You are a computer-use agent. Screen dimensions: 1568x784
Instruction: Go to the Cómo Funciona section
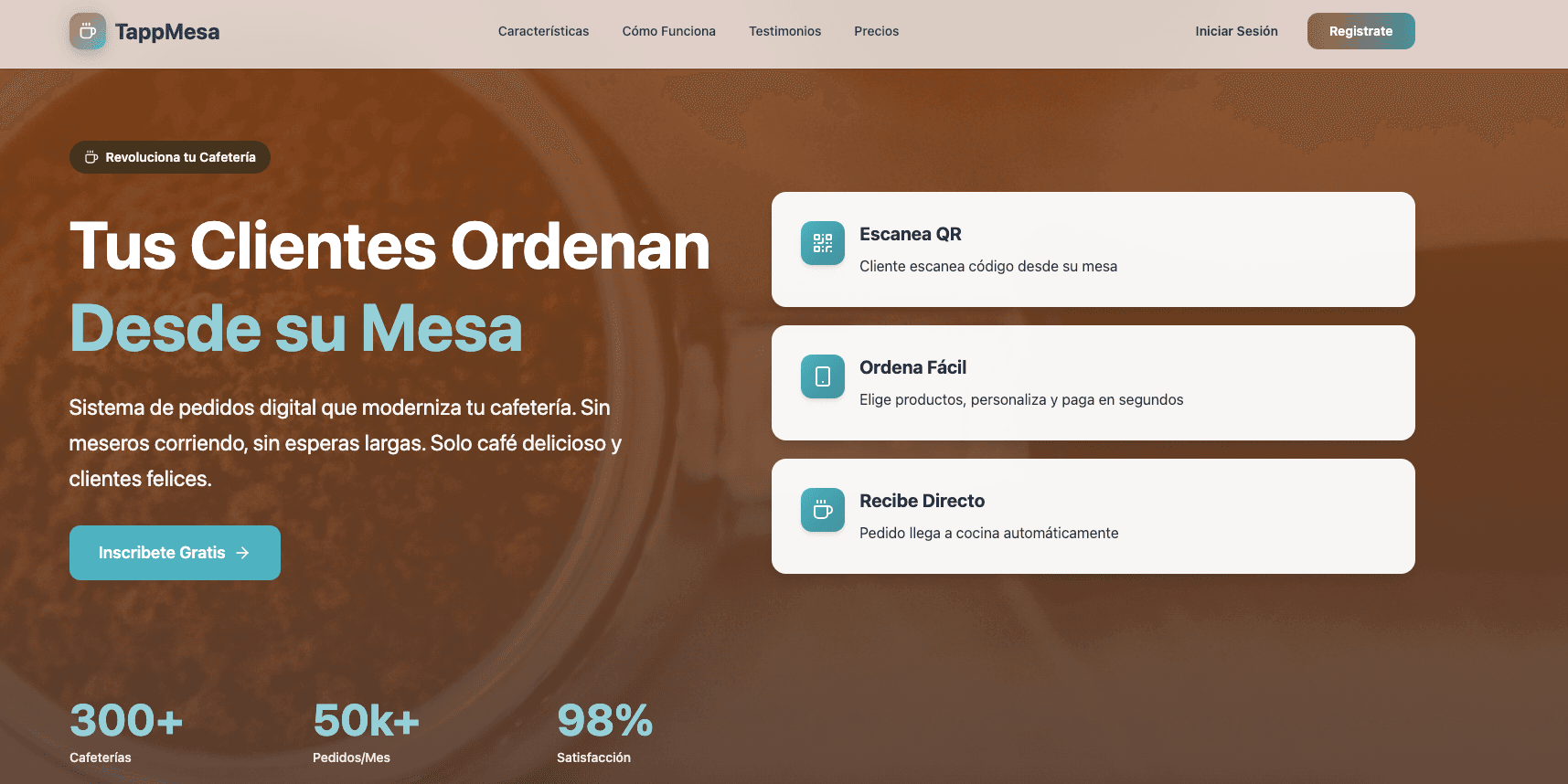click(668, 31)
